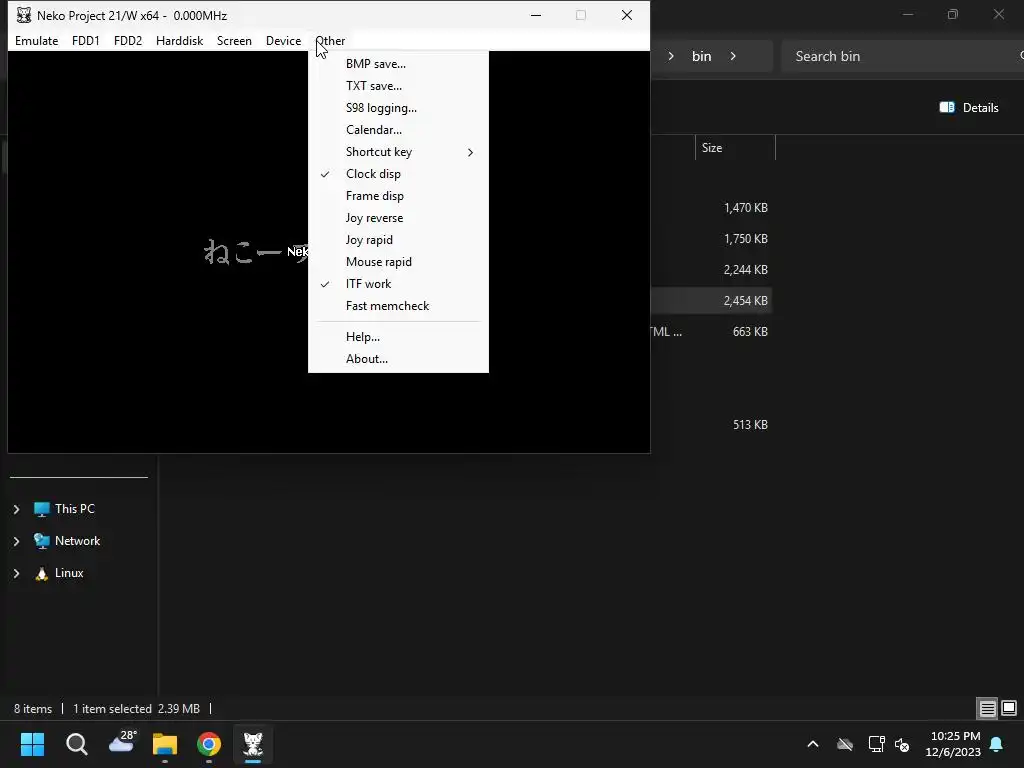Click the muted volume tray icon
Viewport: 1024px width, 768px height.
pyautogui.click(x=903, y=744)
